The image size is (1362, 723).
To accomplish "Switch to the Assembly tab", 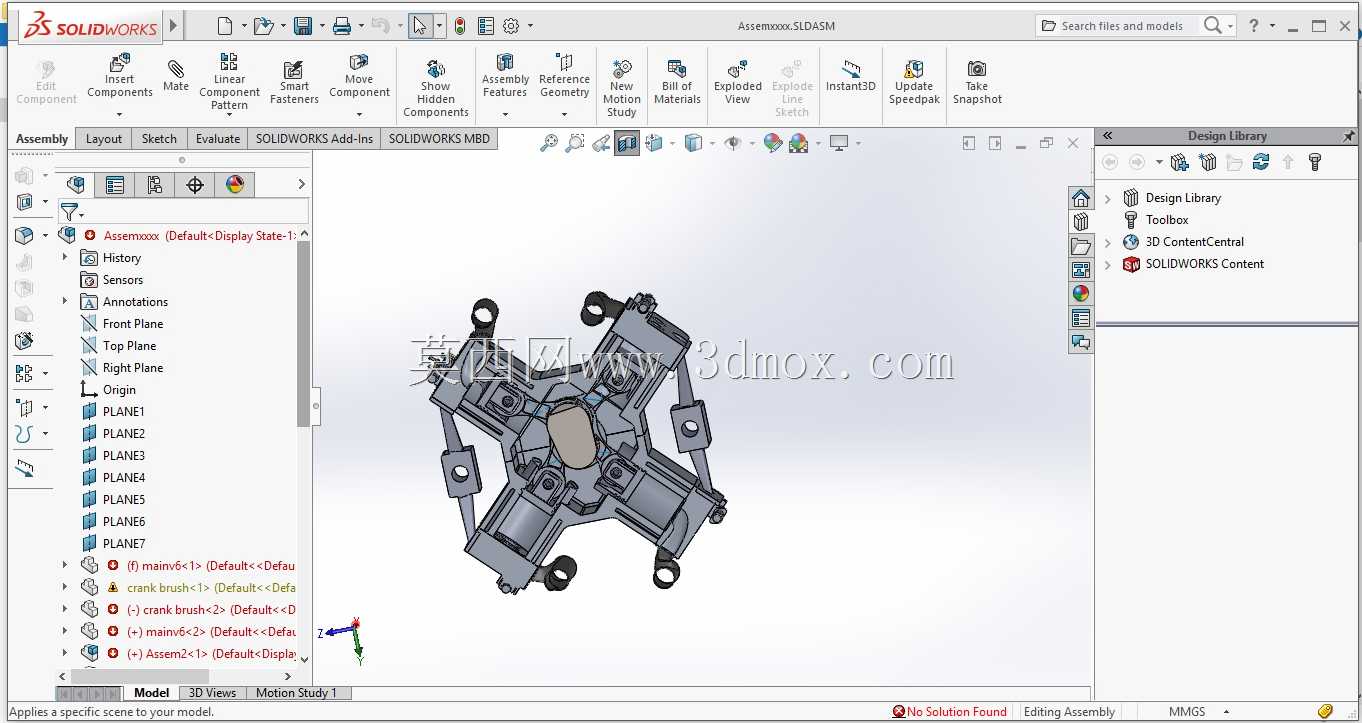I will (x=42, y=139).
